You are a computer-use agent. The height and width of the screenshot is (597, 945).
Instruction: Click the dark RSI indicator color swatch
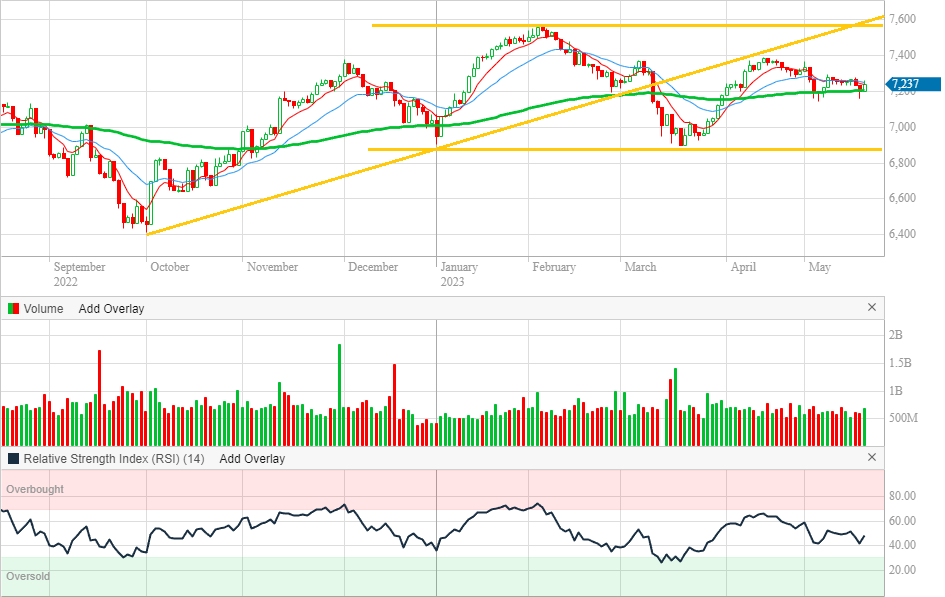point(13,459)
